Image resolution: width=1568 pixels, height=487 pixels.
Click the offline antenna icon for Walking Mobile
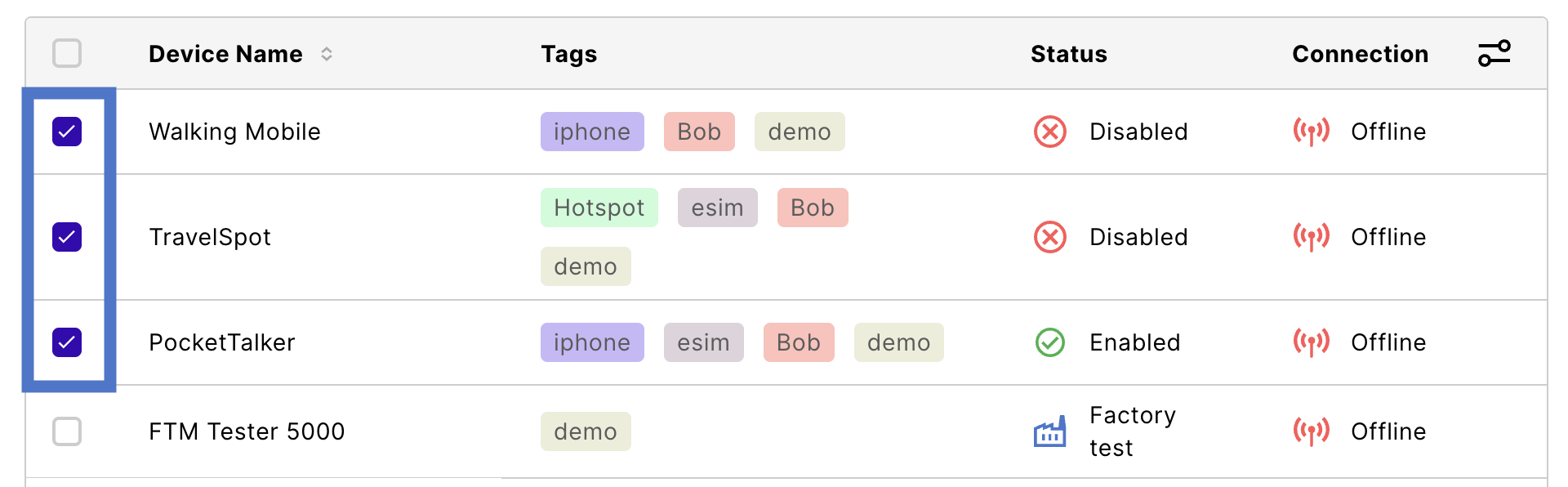click(x=1312, y=132)
